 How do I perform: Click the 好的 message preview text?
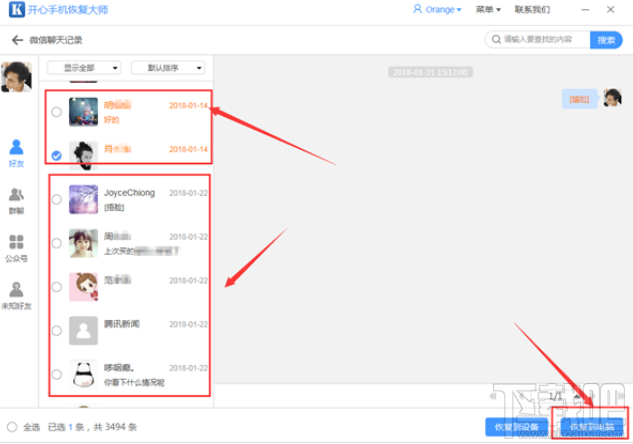(x=111, y=120)
